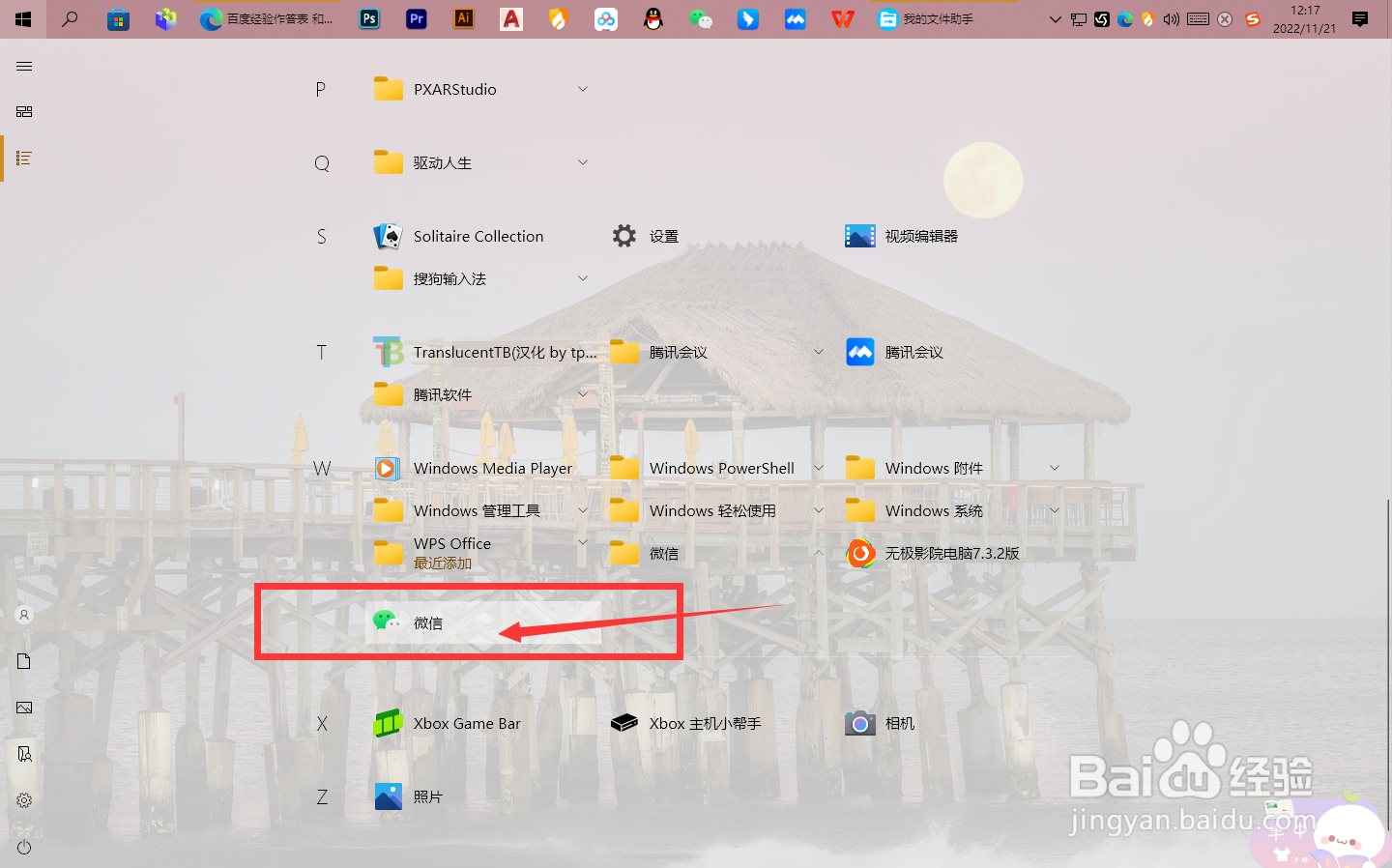Jump to letter Q group header
Image resolution: width=1392 pixels, height=868 pixels.
pos(322,163)
